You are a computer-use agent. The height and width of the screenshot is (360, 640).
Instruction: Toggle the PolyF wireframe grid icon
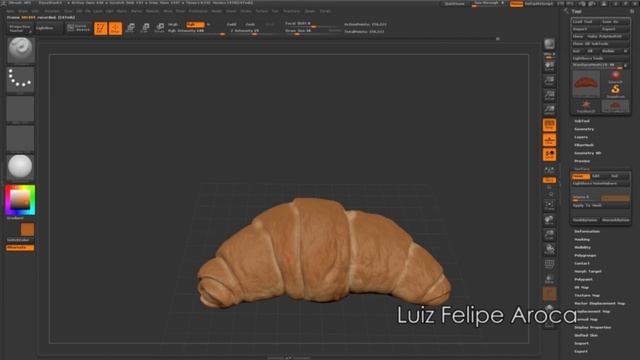click(549, 264)
